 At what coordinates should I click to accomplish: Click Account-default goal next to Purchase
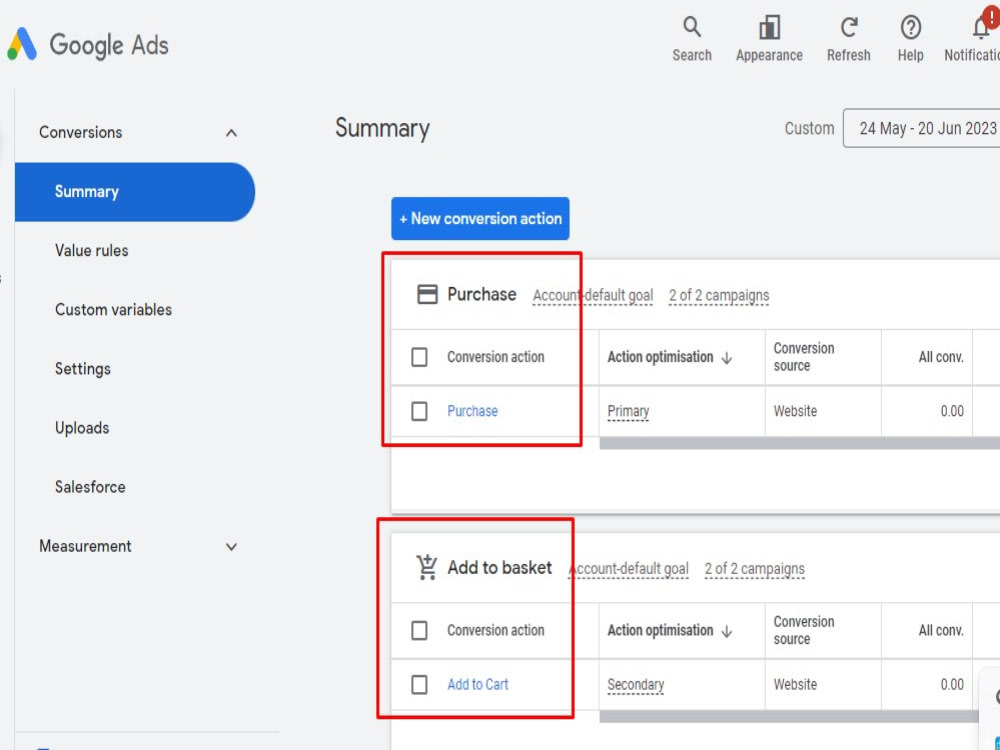(593, 296)
